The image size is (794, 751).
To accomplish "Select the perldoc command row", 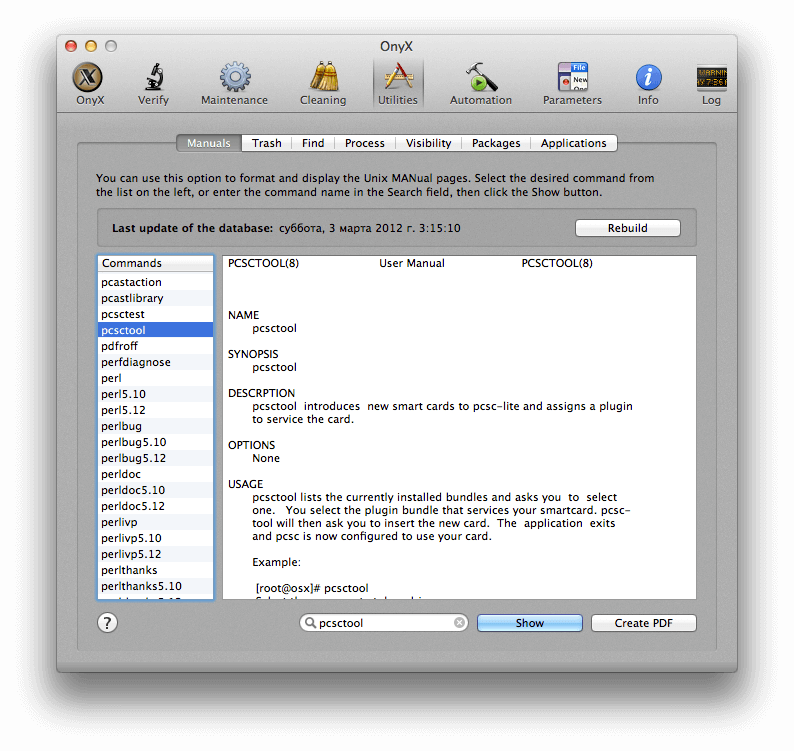I will [x=155, y=474].
